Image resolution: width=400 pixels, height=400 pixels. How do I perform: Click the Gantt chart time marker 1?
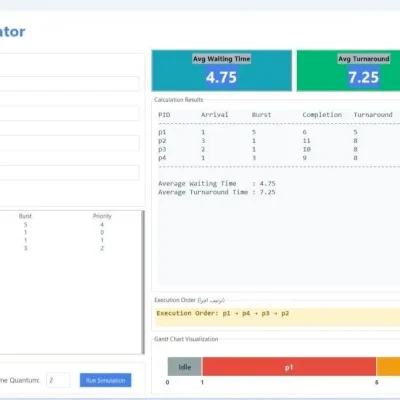pos(202,382)
